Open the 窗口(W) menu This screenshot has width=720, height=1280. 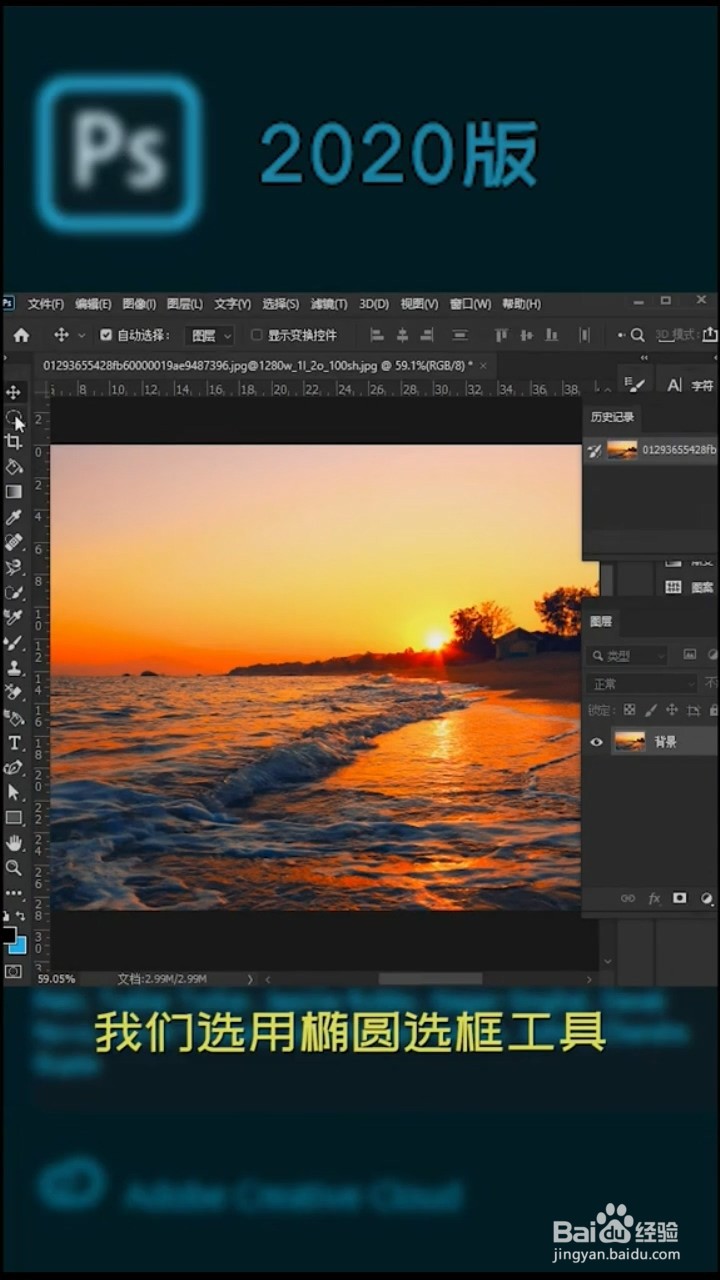[470, 304]
